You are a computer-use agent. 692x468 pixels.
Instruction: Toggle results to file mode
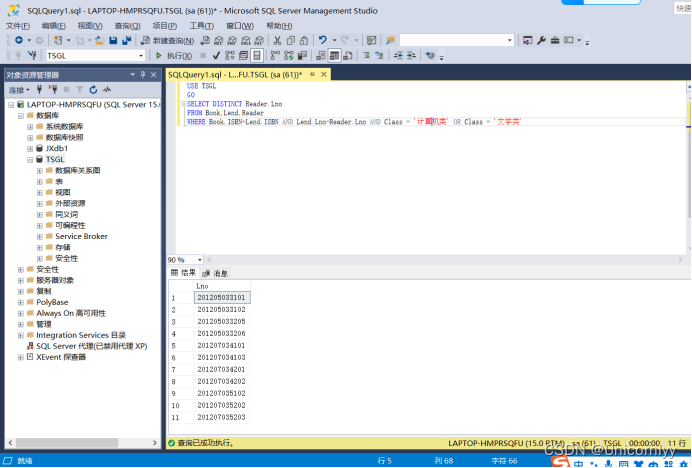348,56
